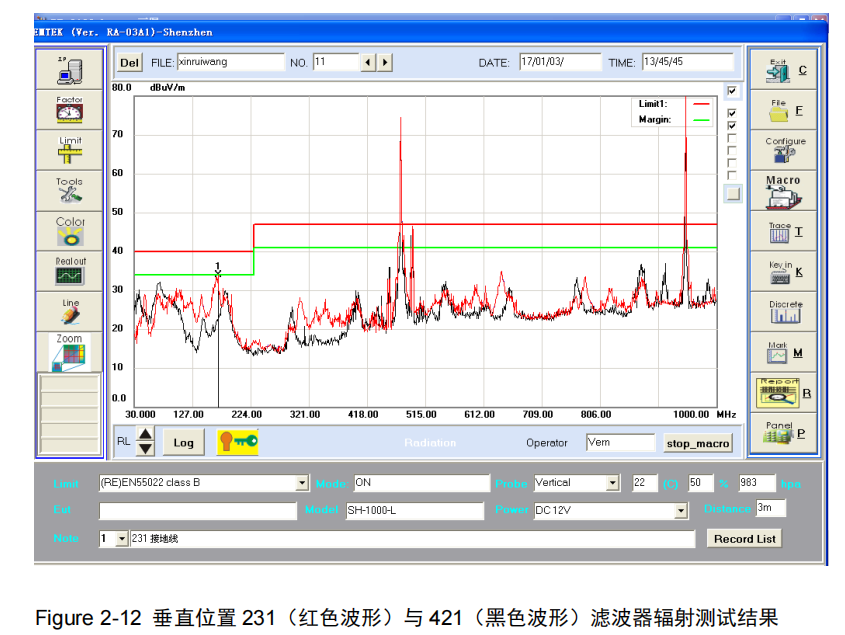This screenshot has width=845, height=635.
Task: Click the Model SH-1000-L input field
Action: click(414, 511)
